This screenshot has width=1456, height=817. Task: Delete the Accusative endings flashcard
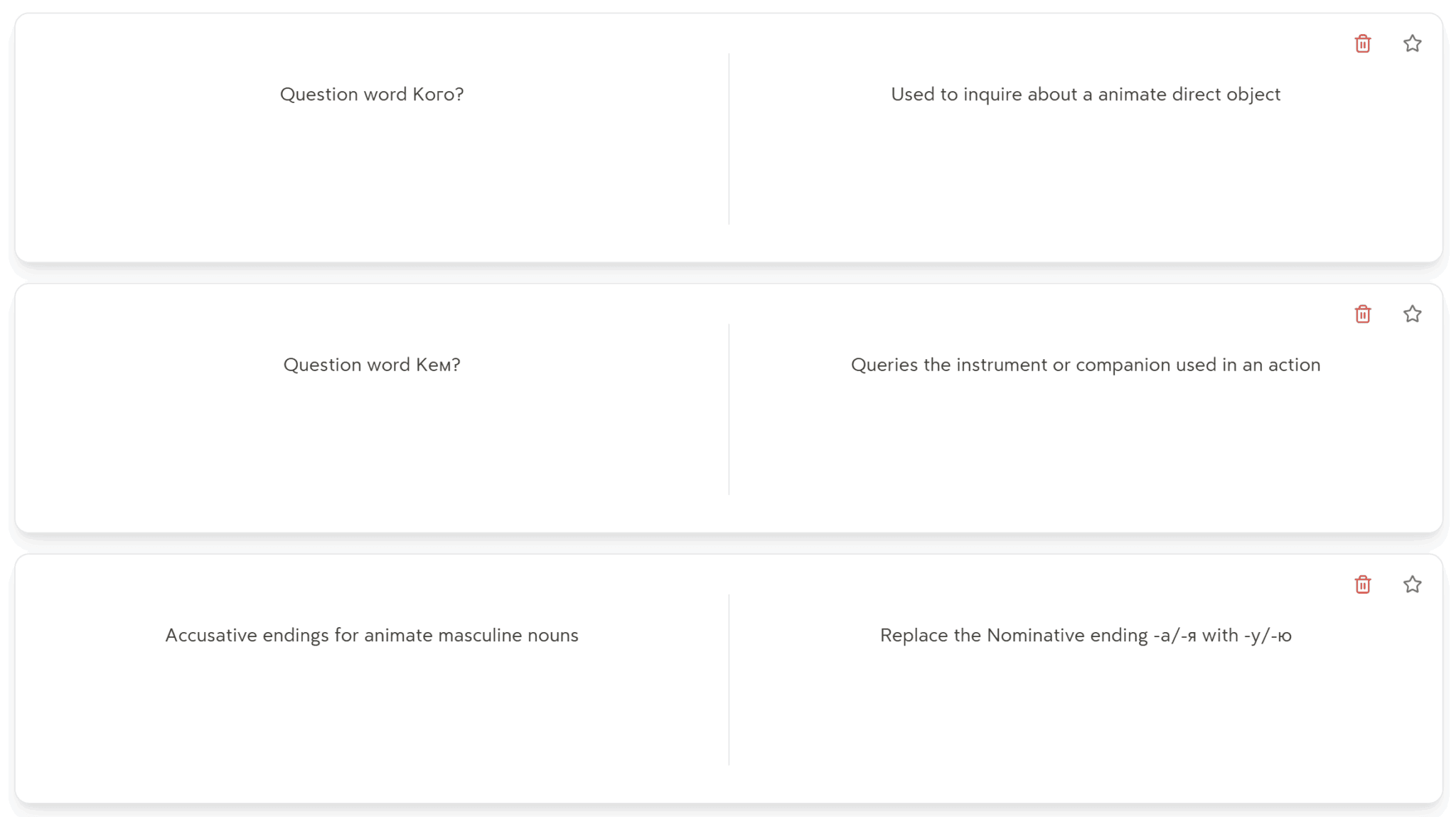point(1362,584)
